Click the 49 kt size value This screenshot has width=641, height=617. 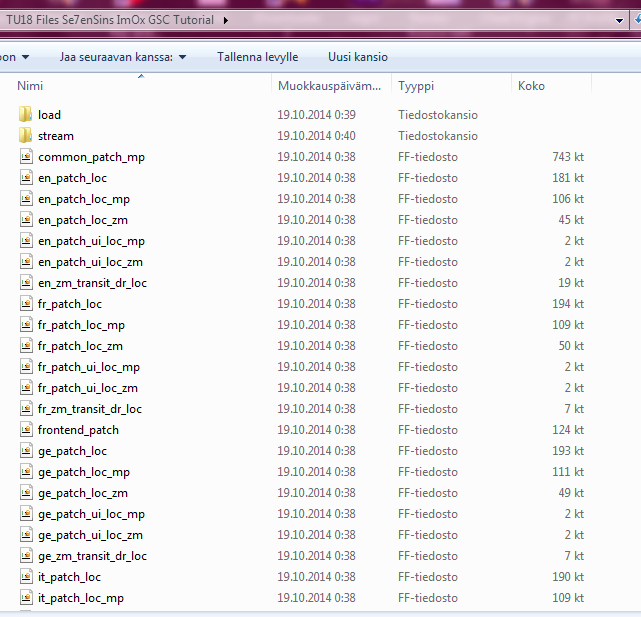pyautogui.click(x=571, y=493)
